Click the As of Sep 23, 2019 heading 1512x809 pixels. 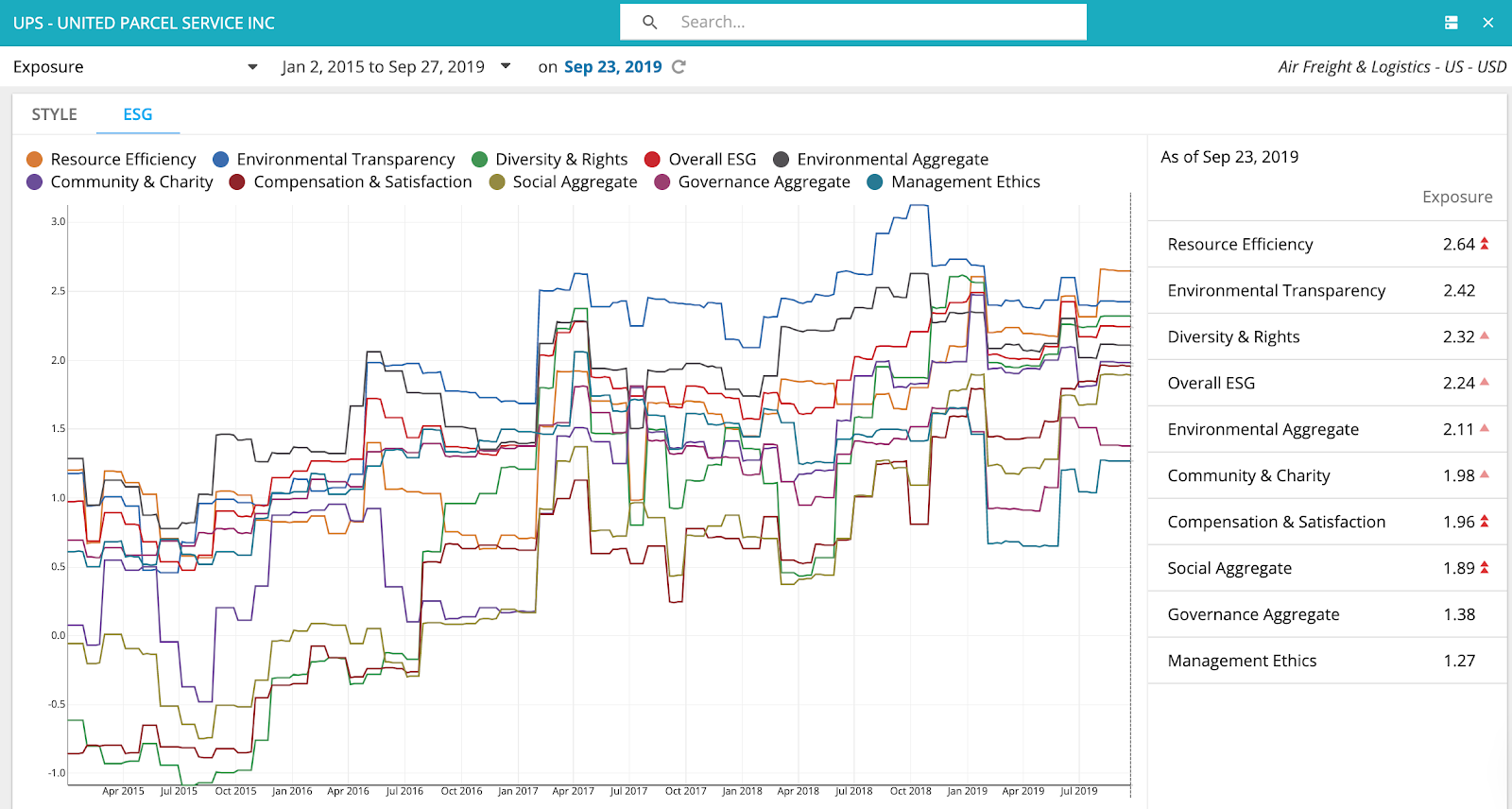pos(1229,157)
